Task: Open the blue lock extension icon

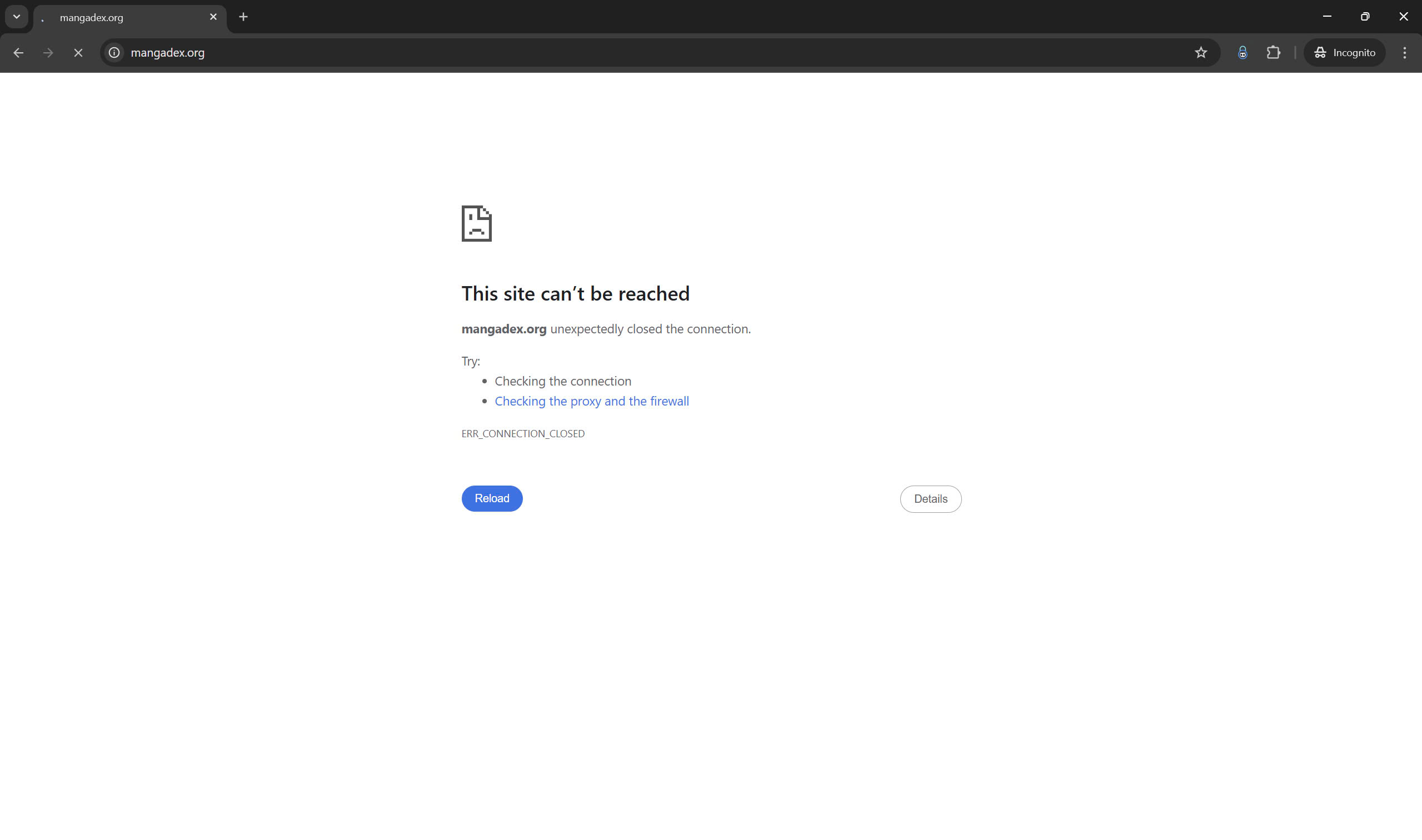Action: pyautogui.click(x=1242, y=53)
